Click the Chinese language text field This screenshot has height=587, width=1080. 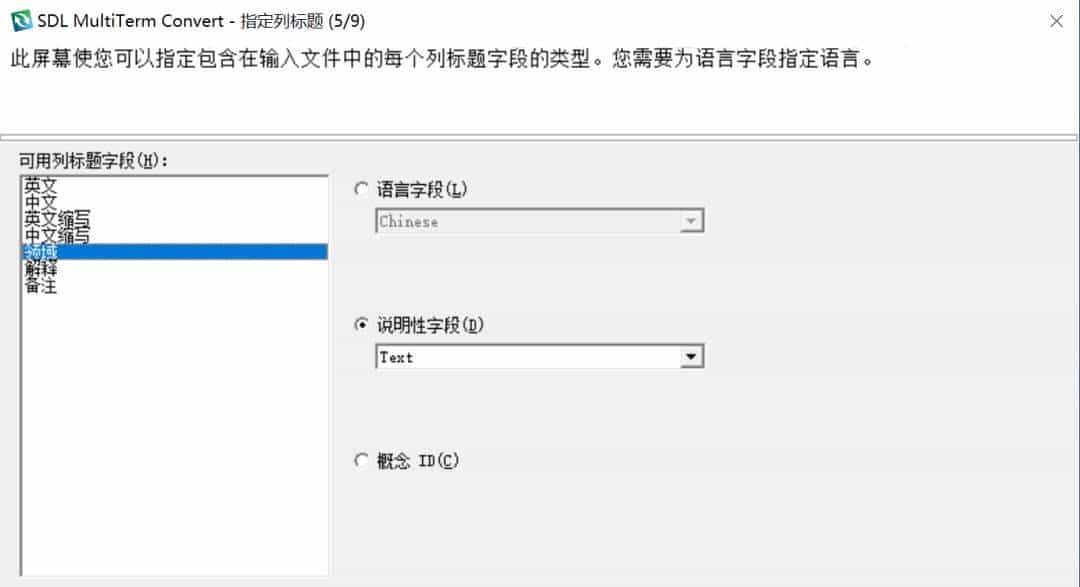pyautogui.click(x=500, y=221)
